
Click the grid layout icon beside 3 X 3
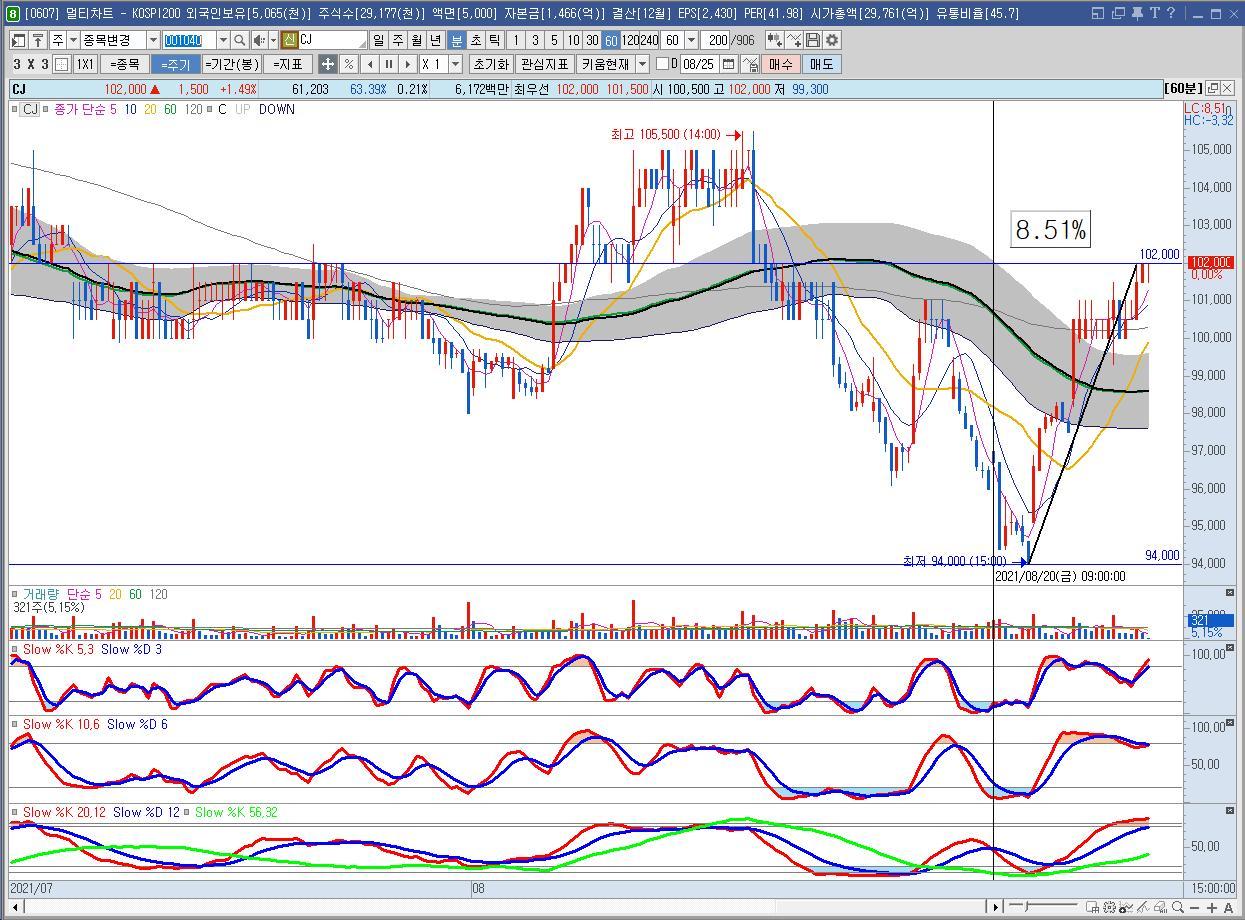[61, 64]
